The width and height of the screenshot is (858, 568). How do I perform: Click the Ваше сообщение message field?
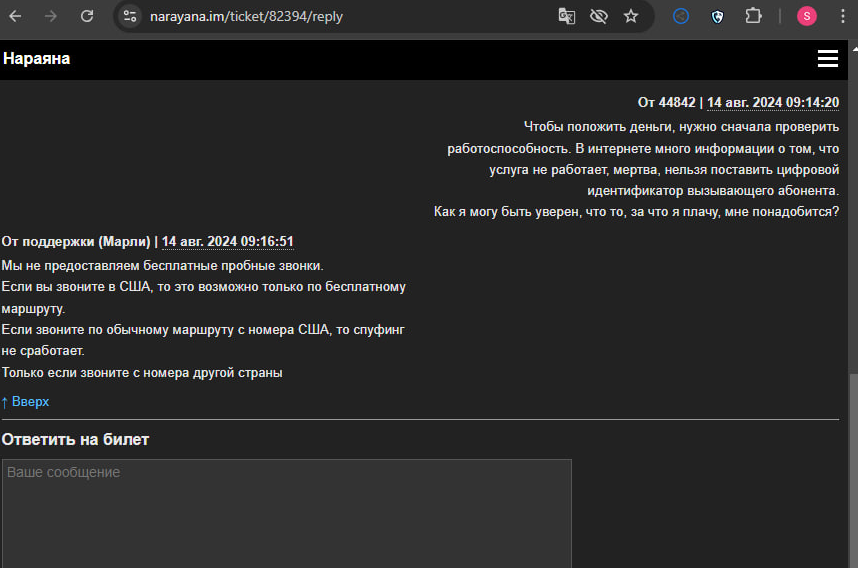pyautogui.click(x=286, y=512)
